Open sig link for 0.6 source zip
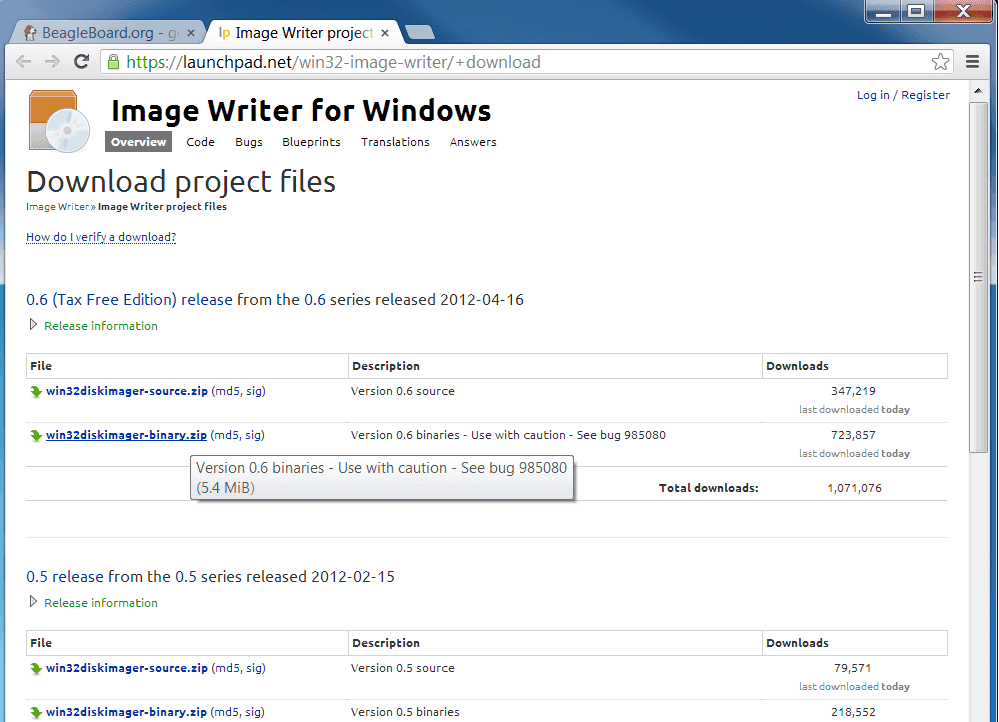The image size is (999, 722). click(254, 391)
